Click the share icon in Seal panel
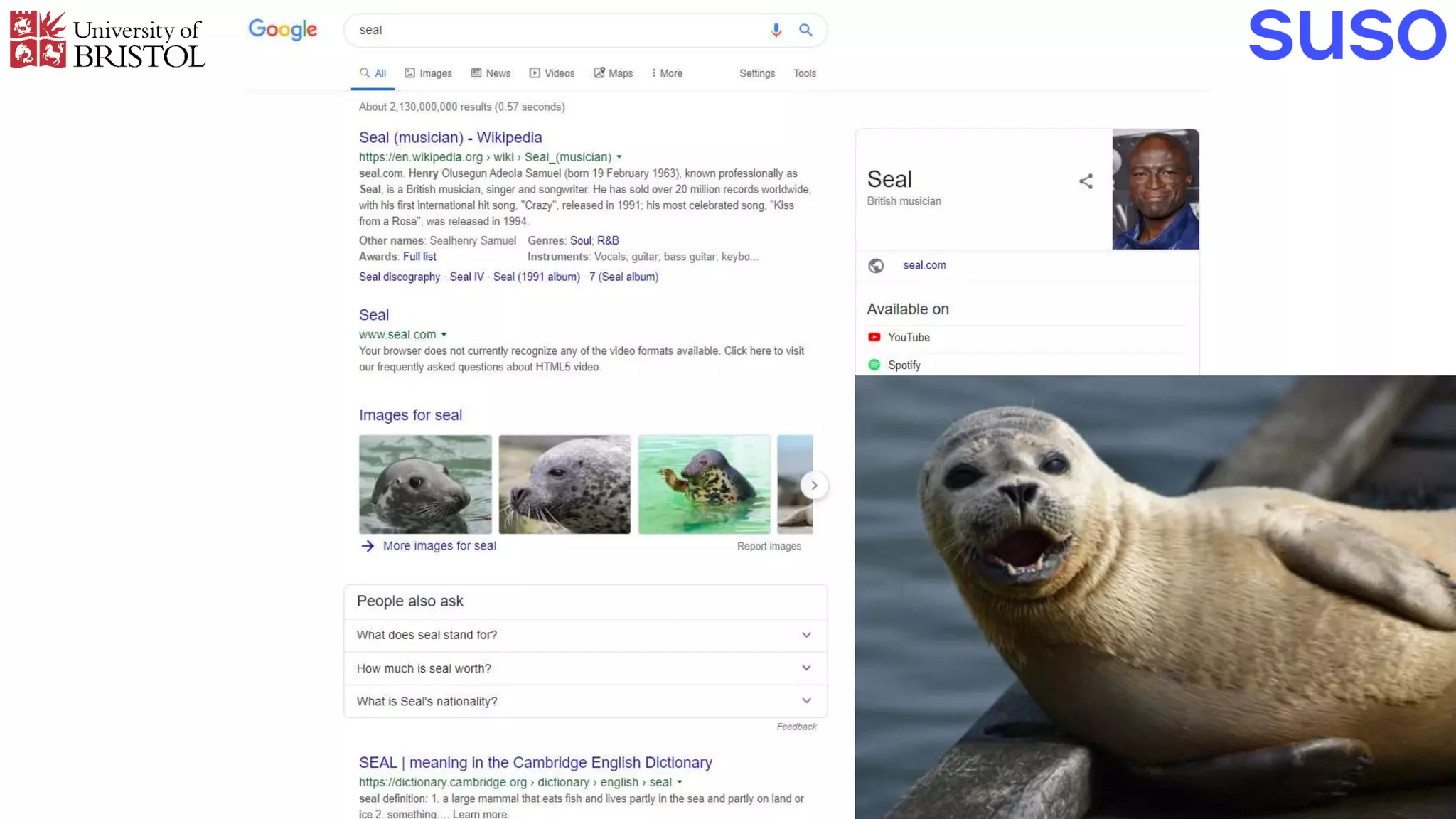This screenshot has width=1456, height=819. (x=1086, y=181)
